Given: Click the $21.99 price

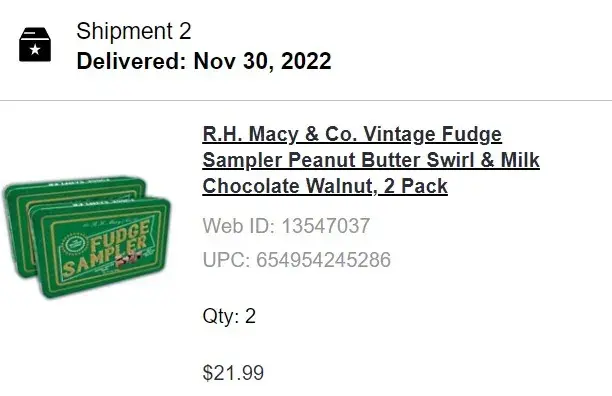Looking at the screenshot, I should (x=233, y=372).
